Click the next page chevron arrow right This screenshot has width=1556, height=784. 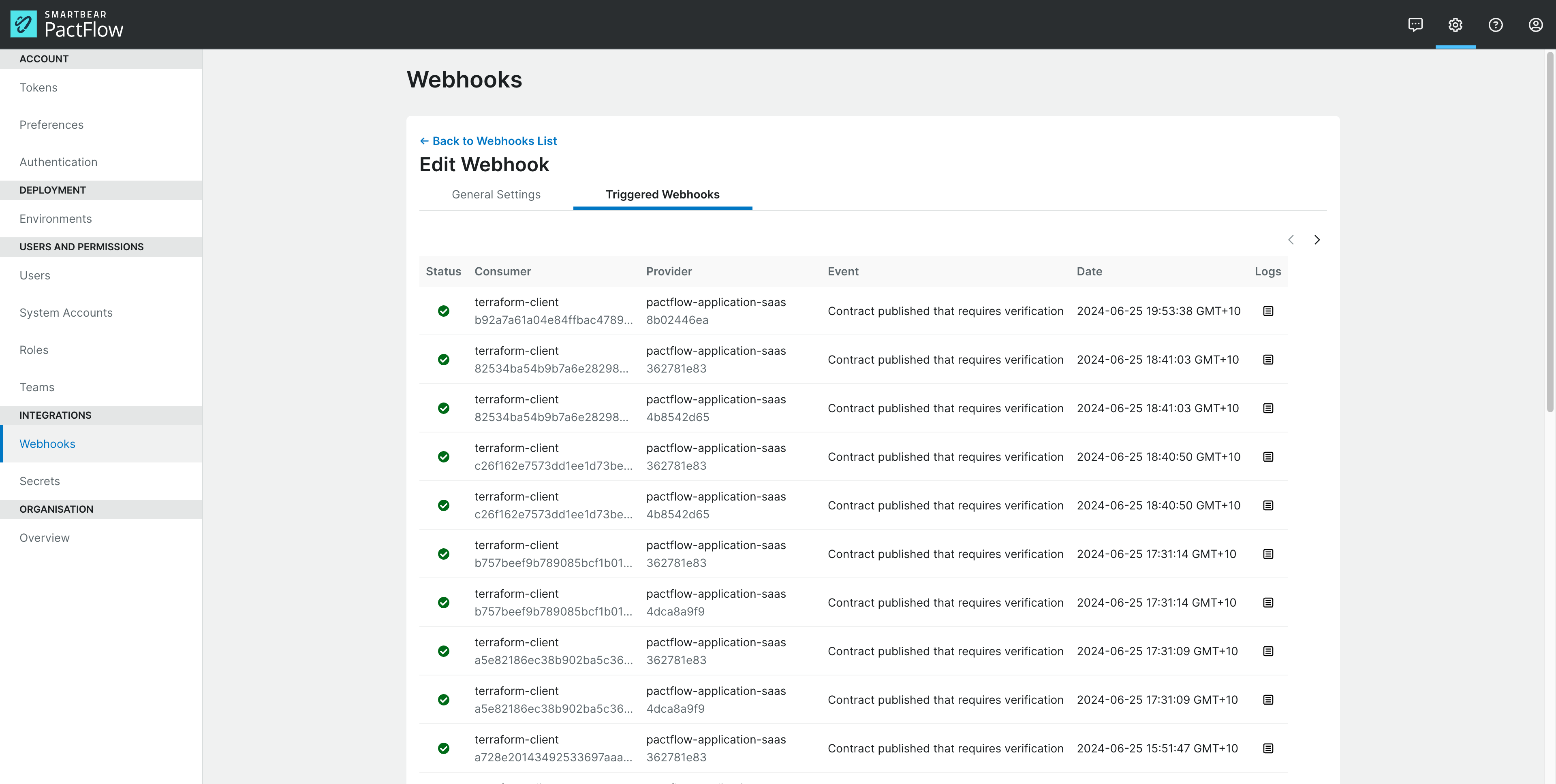tap(1319, 239)
